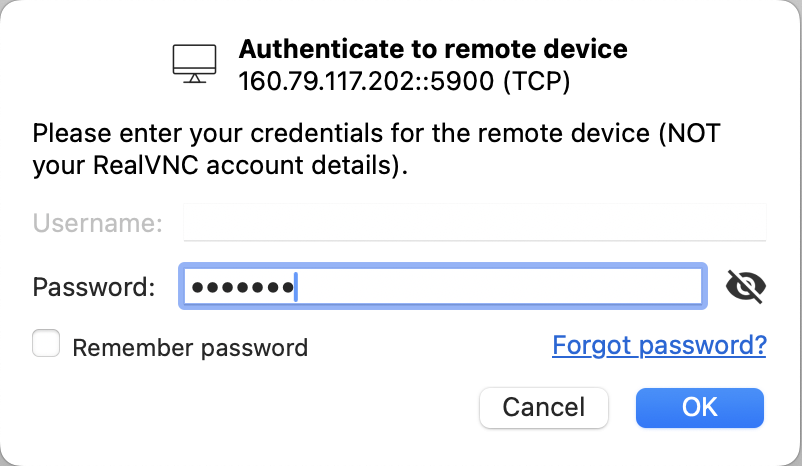Click the bold dialog heading beside the monitor icon

[x=433, y=49]
